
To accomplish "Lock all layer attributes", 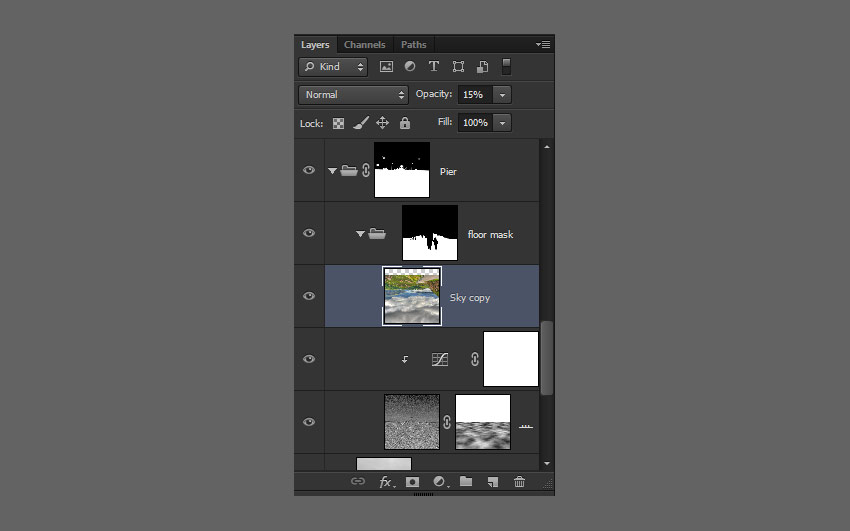I will click(404, 123).
